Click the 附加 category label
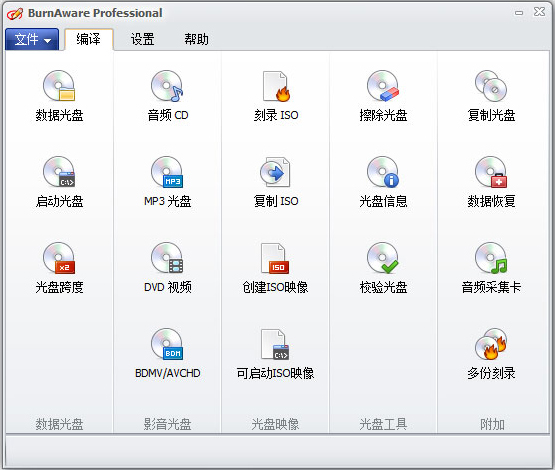Image resolution: width=555 pixels, height=470 pixels. (x=492, y=424)
